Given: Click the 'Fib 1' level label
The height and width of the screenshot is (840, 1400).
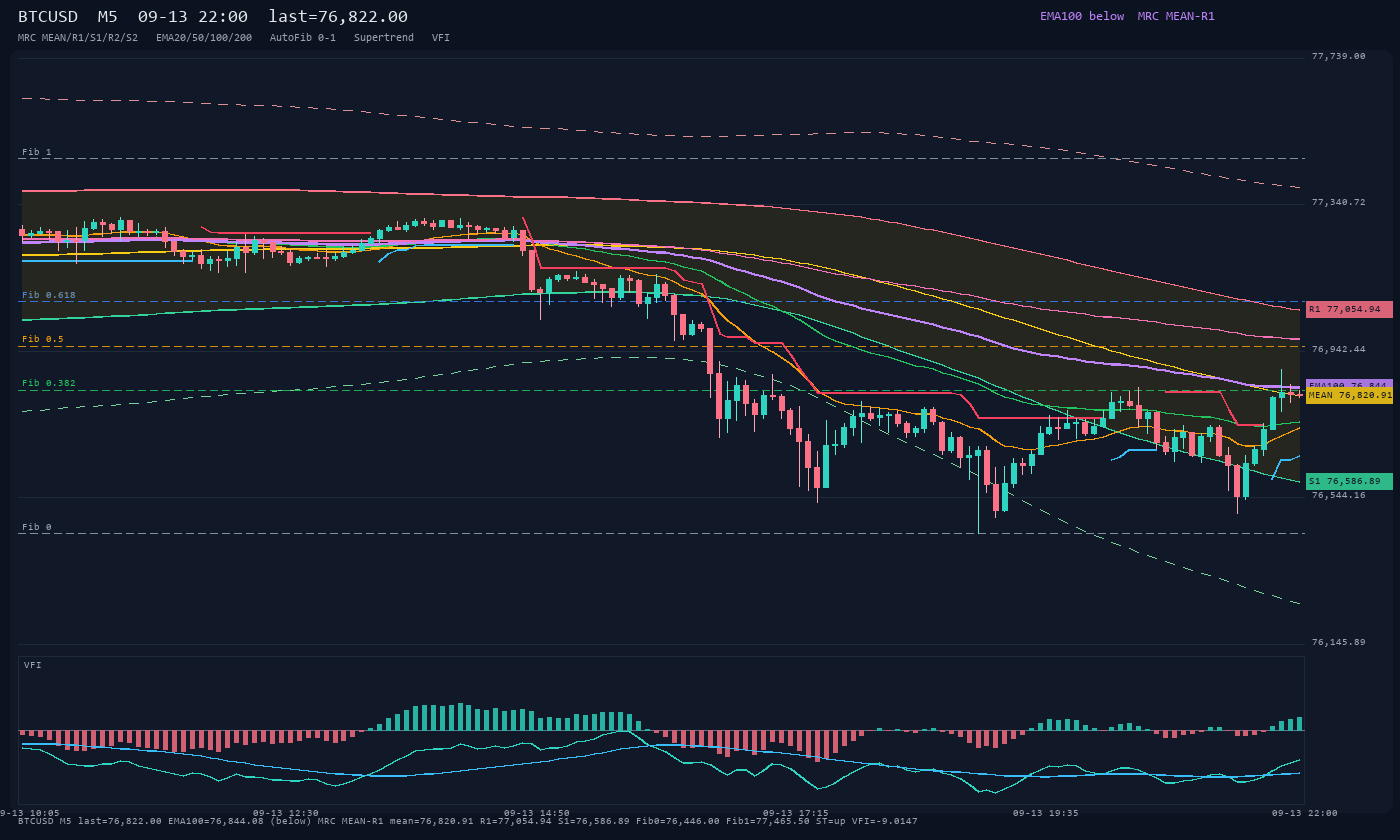Looking at the screenshot, I should click(37, 152).
